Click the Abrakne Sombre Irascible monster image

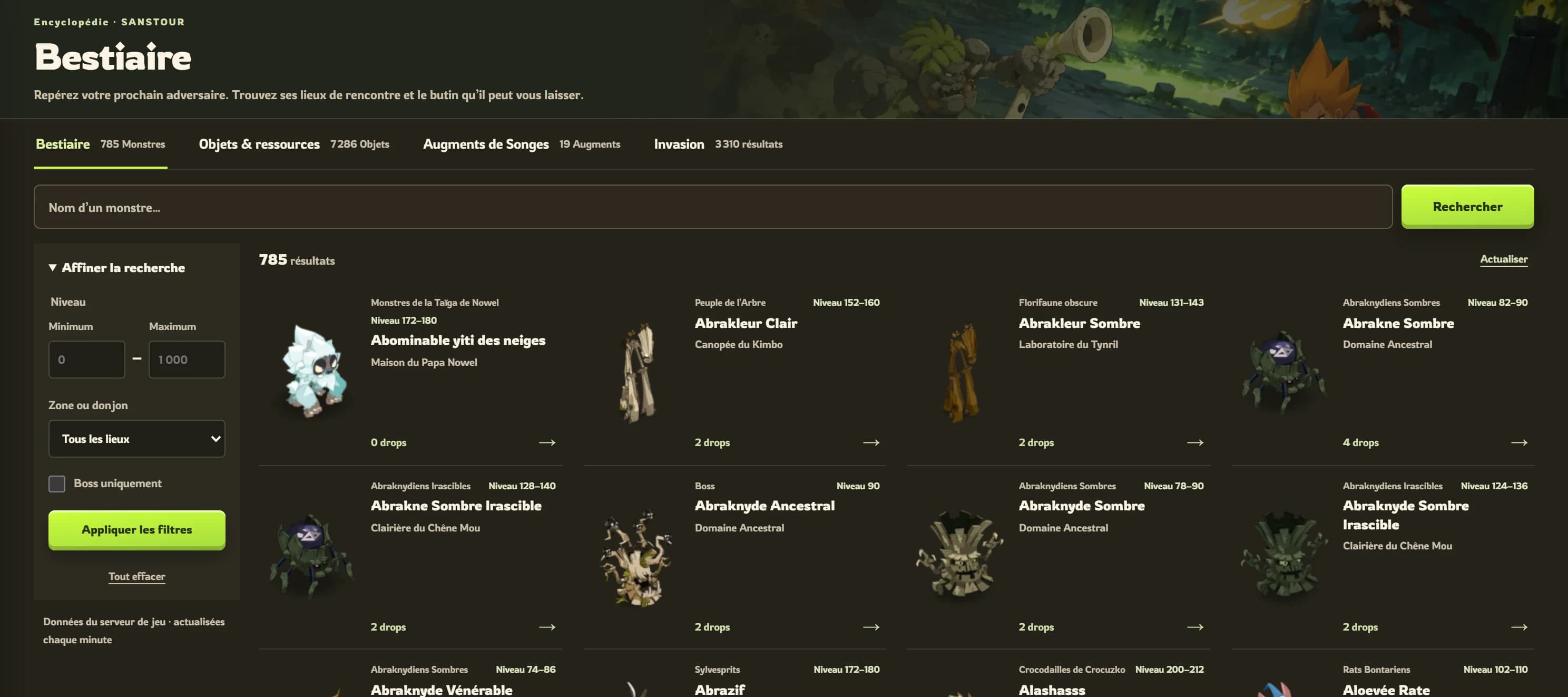click(x=312, y=556)
